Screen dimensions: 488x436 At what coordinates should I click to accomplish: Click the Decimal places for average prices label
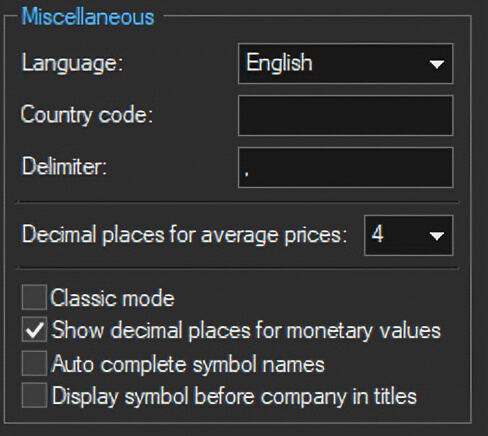coord(184,235)
